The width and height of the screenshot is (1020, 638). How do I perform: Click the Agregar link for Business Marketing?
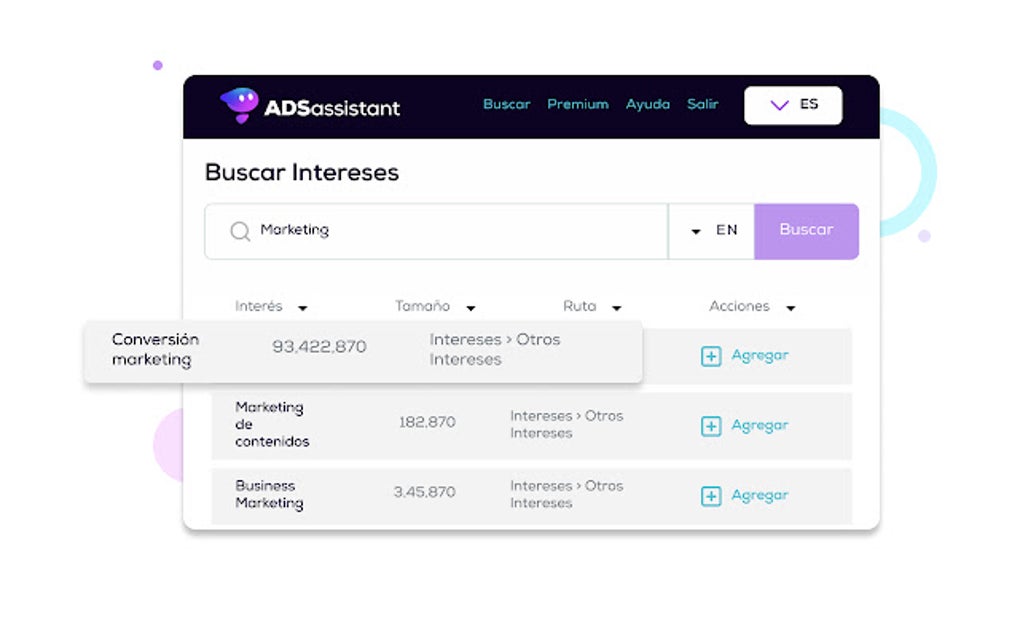pos(759,495)
